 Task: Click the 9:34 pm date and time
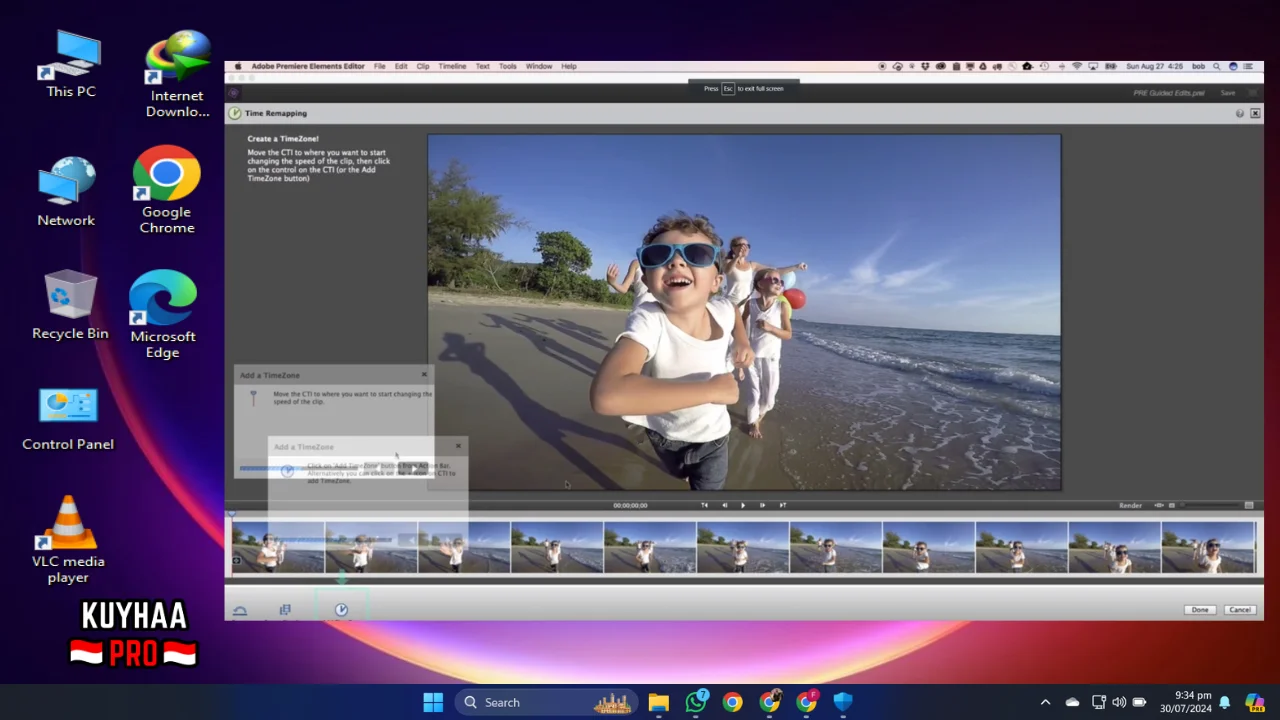1185,702
